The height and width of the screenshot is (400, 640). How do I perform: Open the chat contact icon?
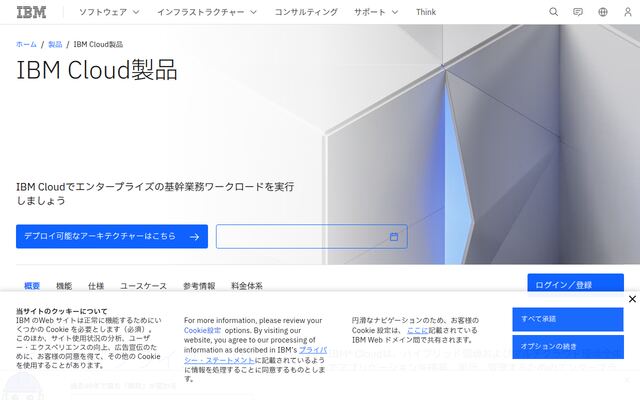578,12
